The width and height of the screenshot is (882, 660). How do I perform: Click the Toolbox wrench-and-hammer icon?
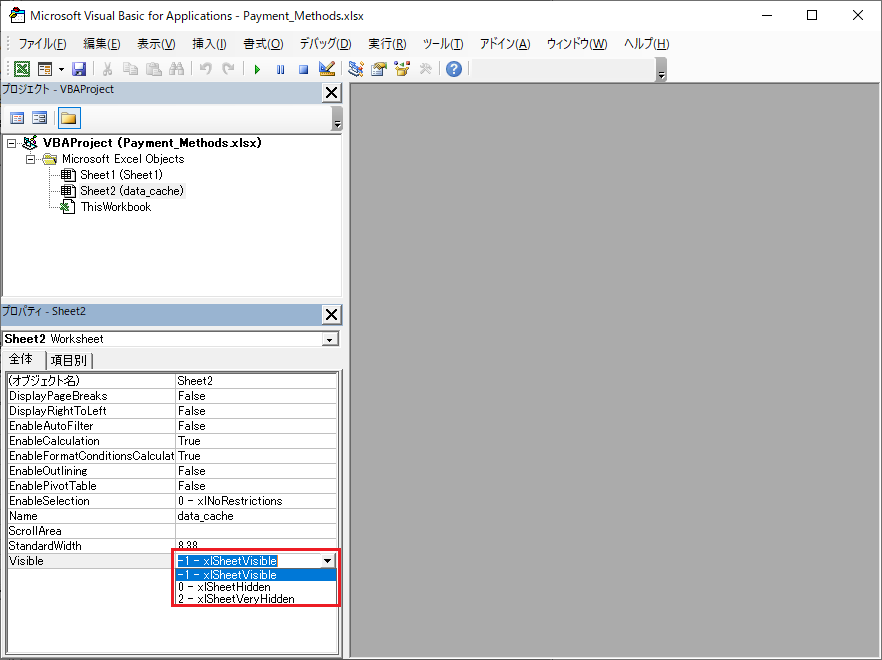pyautogui.click(x=425, y=69)
